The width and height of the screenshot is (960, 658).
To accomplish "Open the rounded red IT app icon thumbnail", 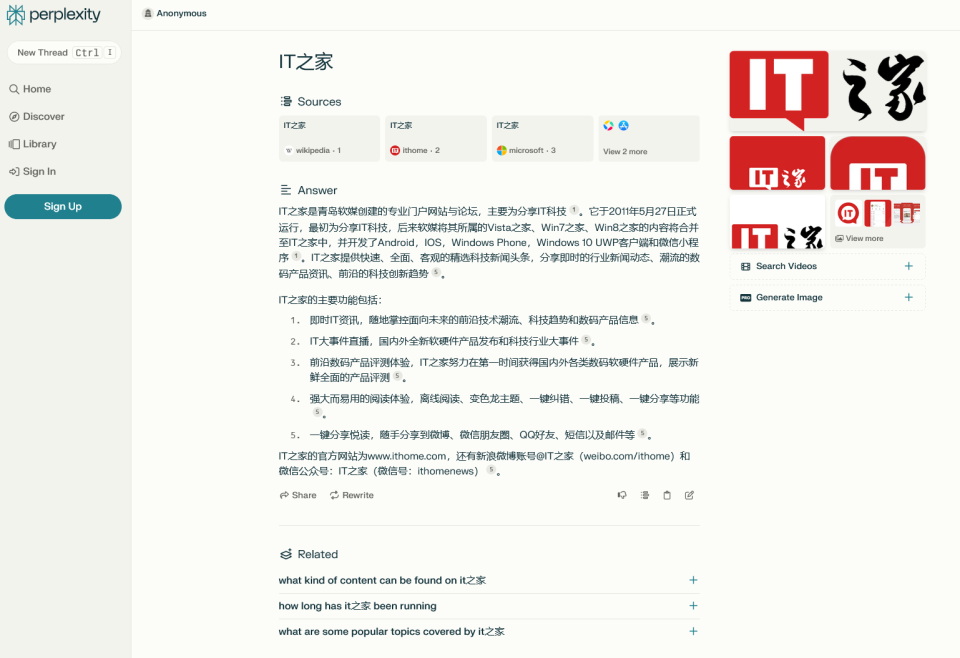I will [878, 163].
